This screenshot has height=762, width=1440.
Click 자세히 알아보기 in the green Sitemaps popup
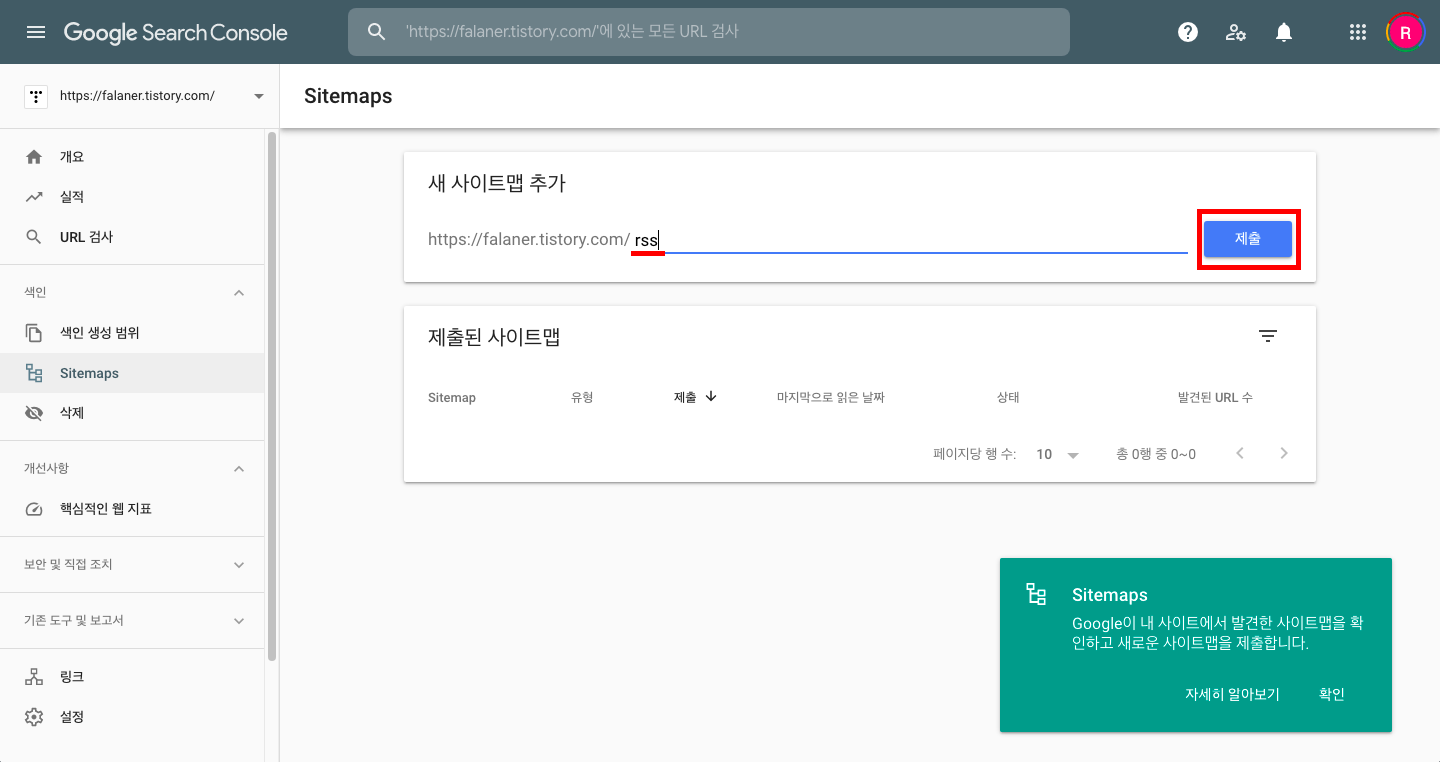click(1231, 694)
